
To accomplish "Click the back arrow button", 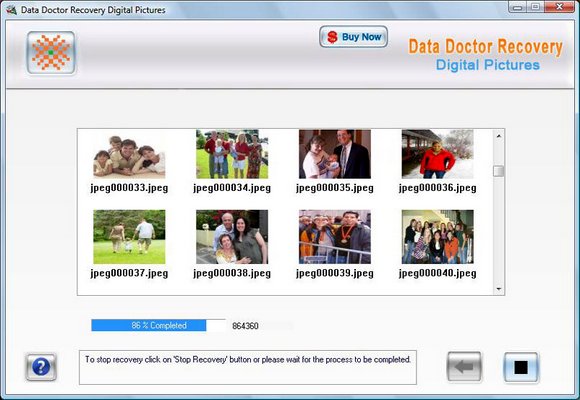I will pos(464,367).
